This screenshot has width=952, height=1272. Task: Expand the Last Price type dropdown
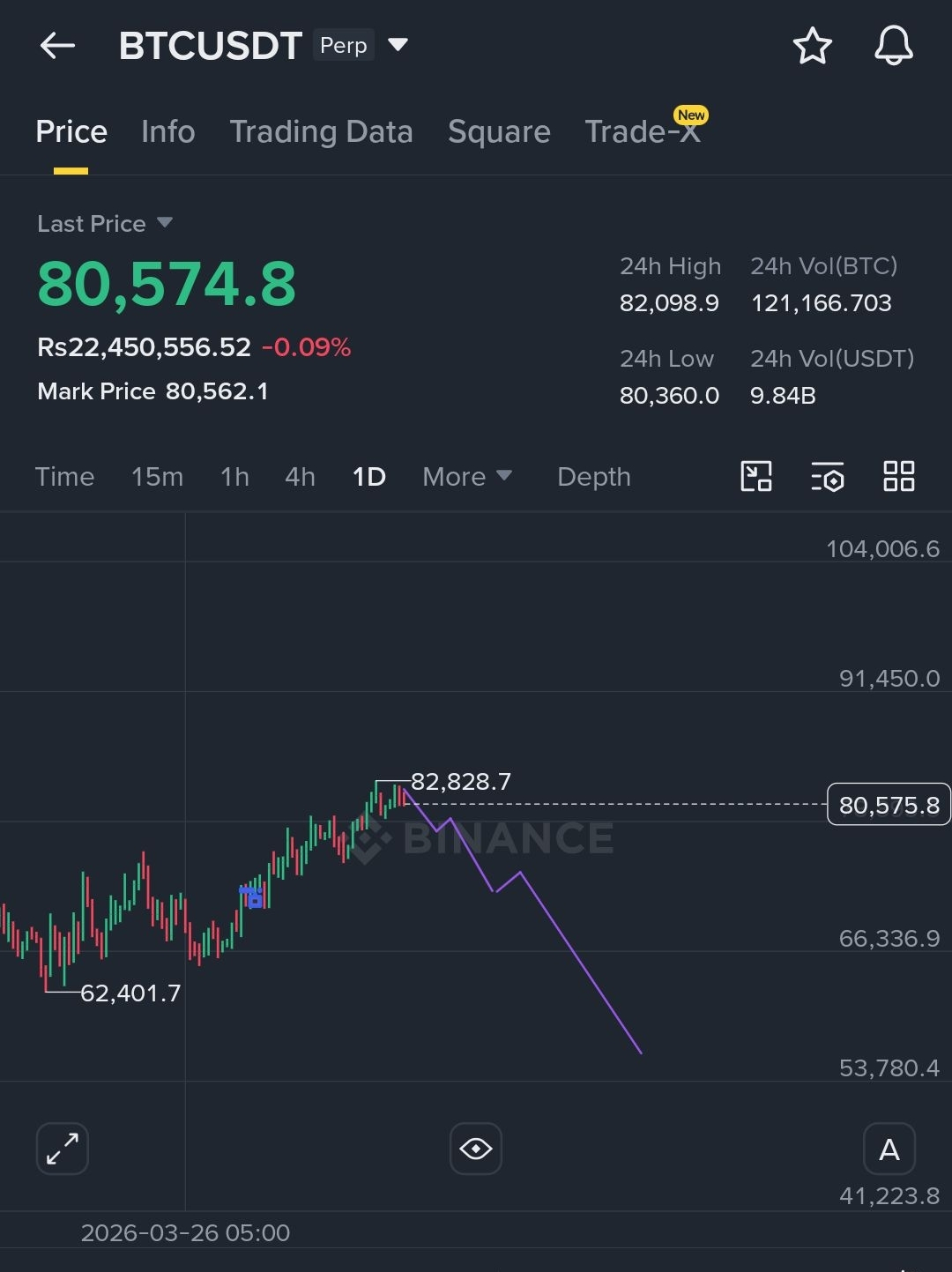(x=164, y=223)
